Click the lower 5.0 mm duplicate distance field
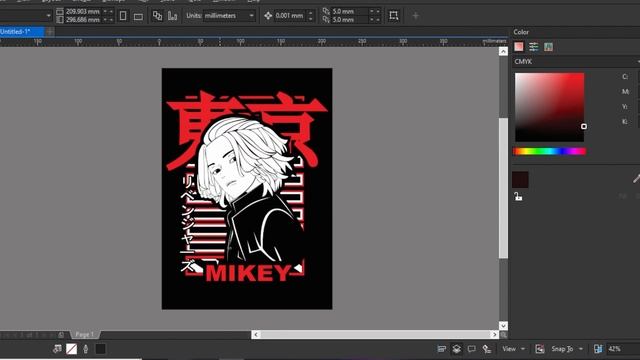This screenshot has height=360, width=640. [x=349, y=20]
